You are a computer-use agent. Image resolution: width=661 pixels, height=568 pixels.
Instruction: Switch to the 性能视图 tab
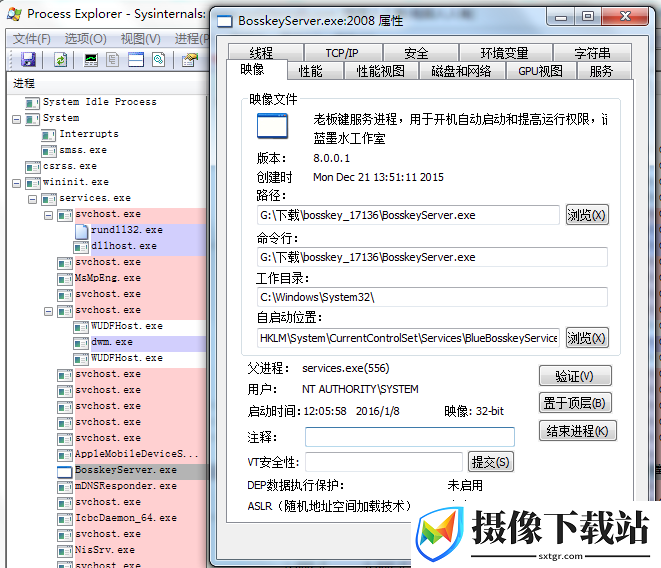[x=381, y=71]
